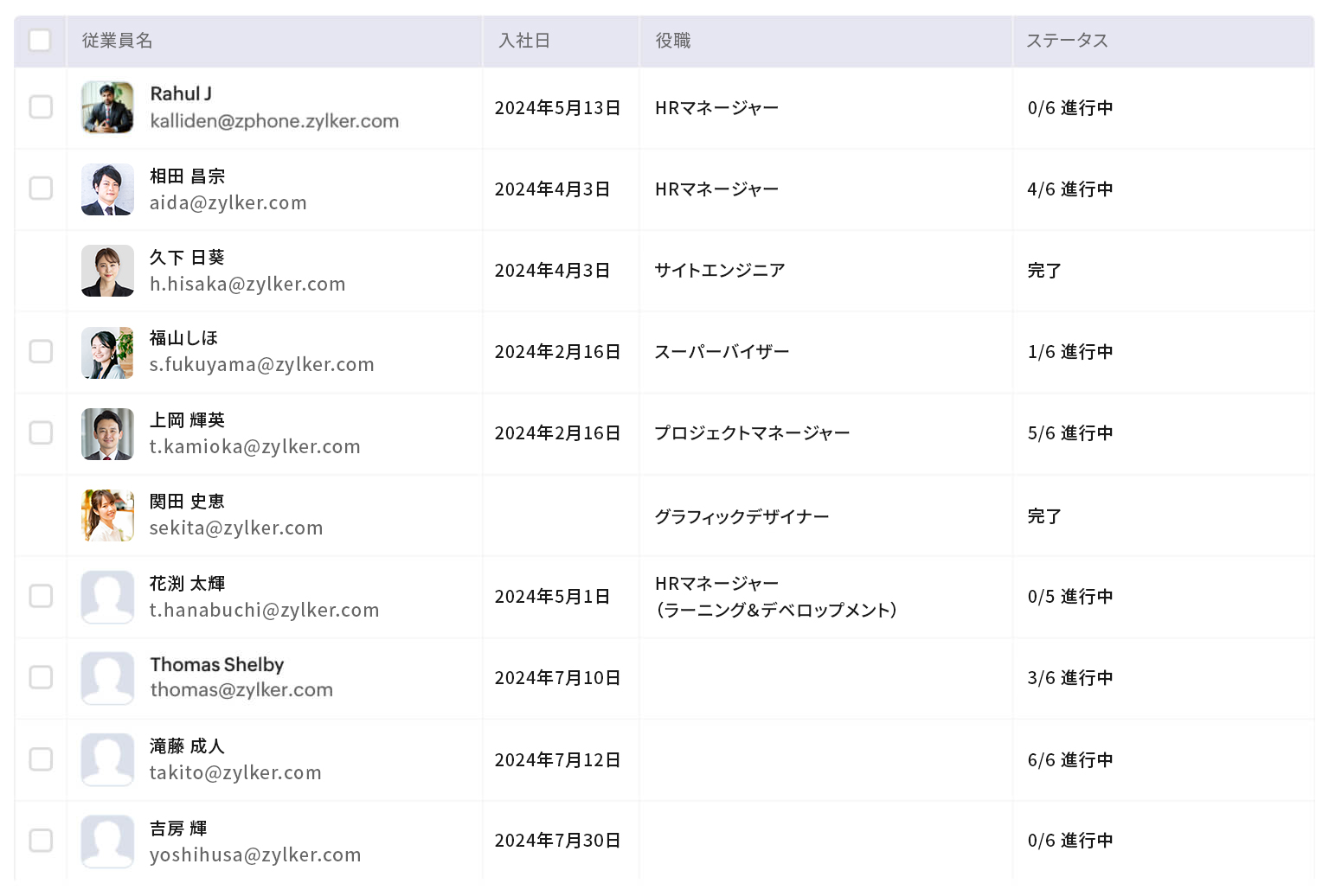Click the default avatar for 滝藤 成人
The image size is (1329, 896).
pyautogui.click(x=107, y=759)
